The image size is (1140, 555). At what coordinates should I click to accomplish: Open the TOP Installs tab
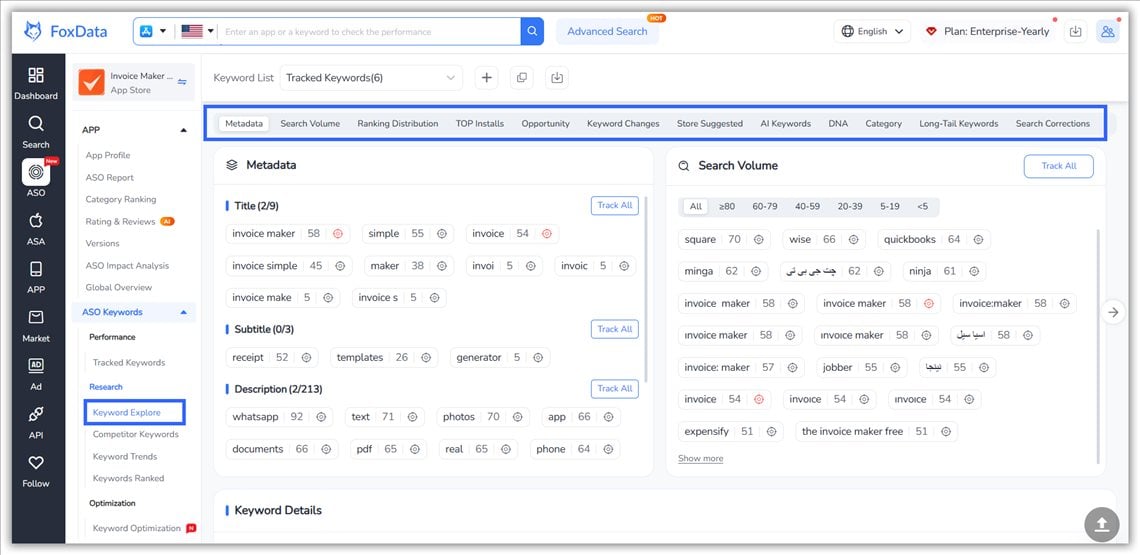pyautogui.click(x=480, y=124)
